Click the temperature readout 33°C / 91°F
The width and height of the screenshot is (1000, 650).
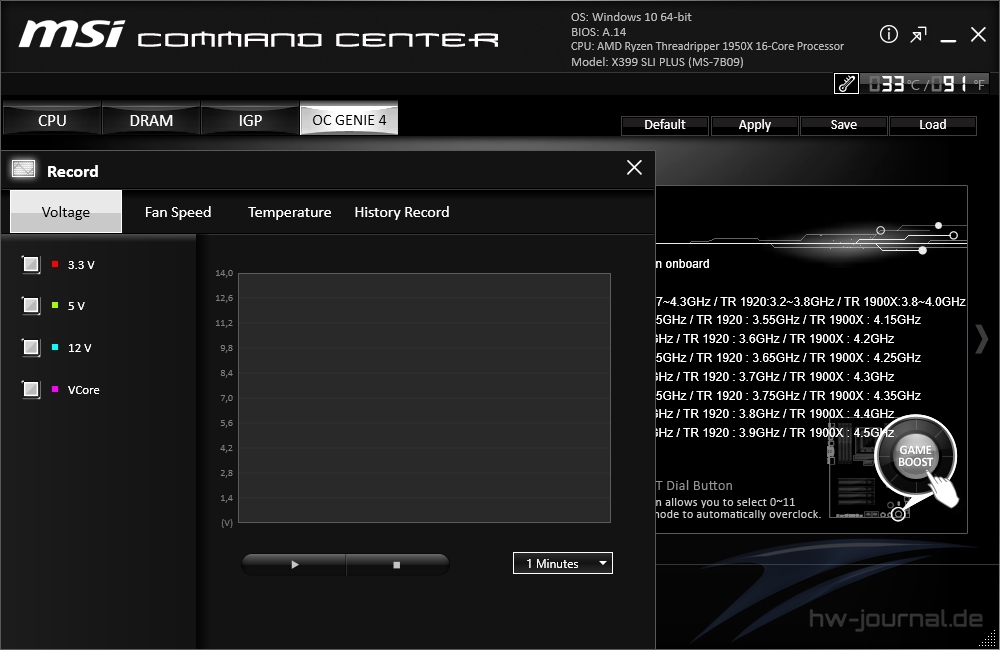click(927, 84)
